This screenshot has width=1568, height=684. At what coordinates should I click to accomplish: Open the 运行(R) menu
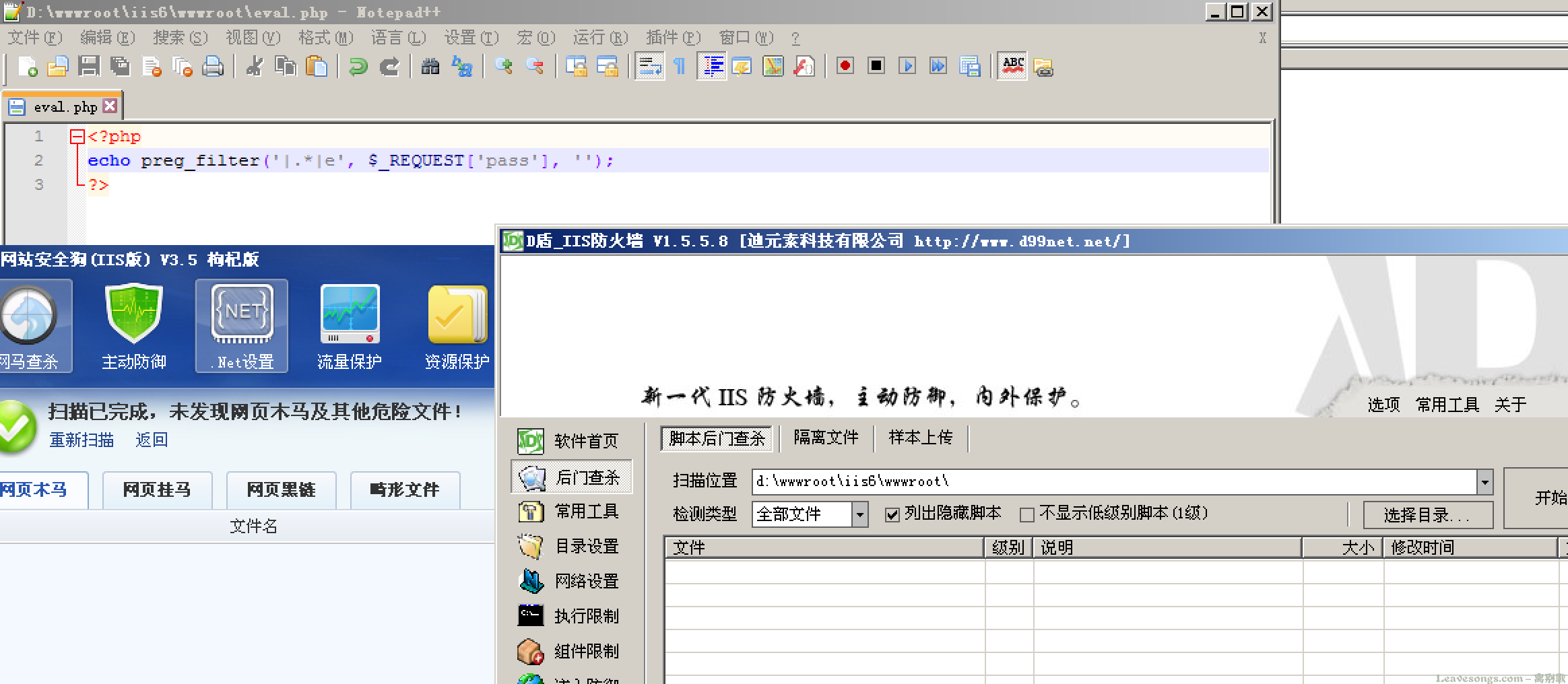point(601,38)
